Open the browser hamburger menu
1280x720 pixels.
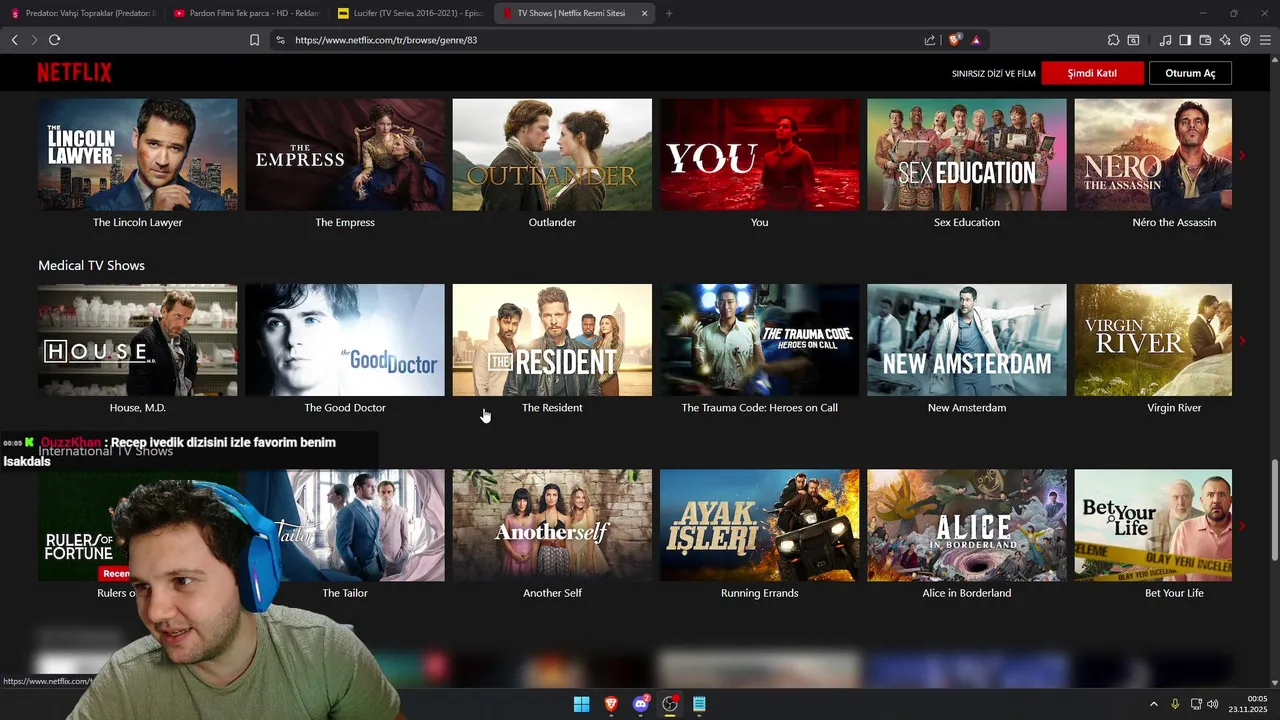(1265, 40)
